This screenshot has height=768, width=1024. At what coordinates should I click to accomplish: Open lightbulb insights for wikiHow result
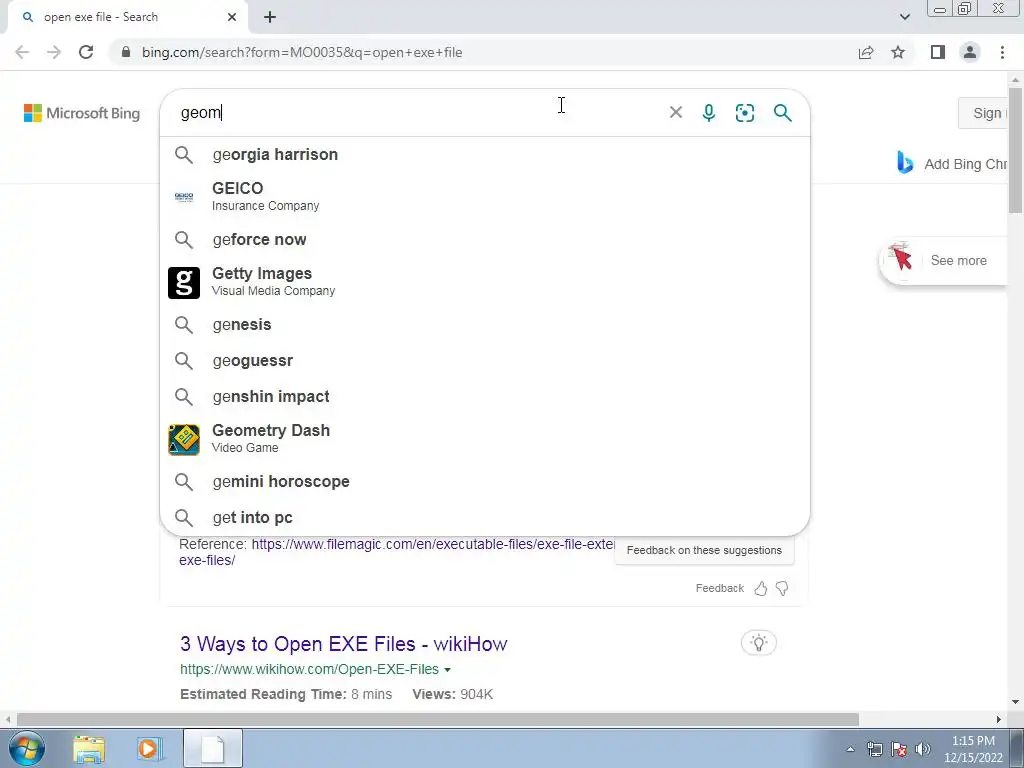pyautogui.click(x=758, y=643)
